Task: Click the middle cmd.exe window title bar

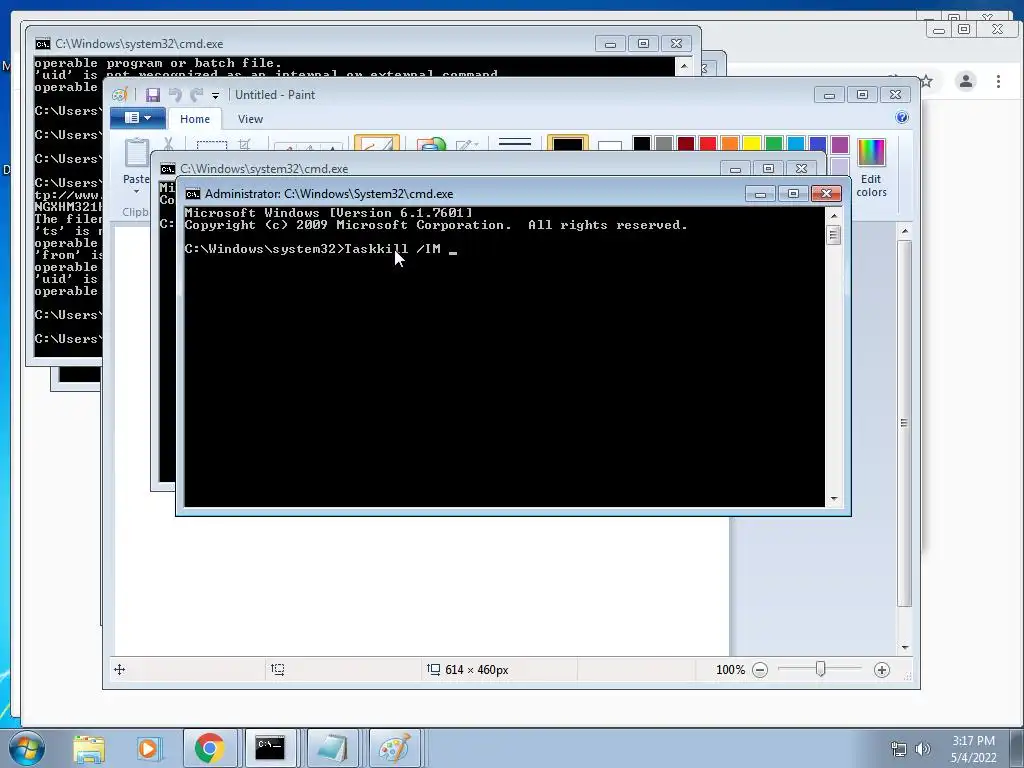Action: 438,168
